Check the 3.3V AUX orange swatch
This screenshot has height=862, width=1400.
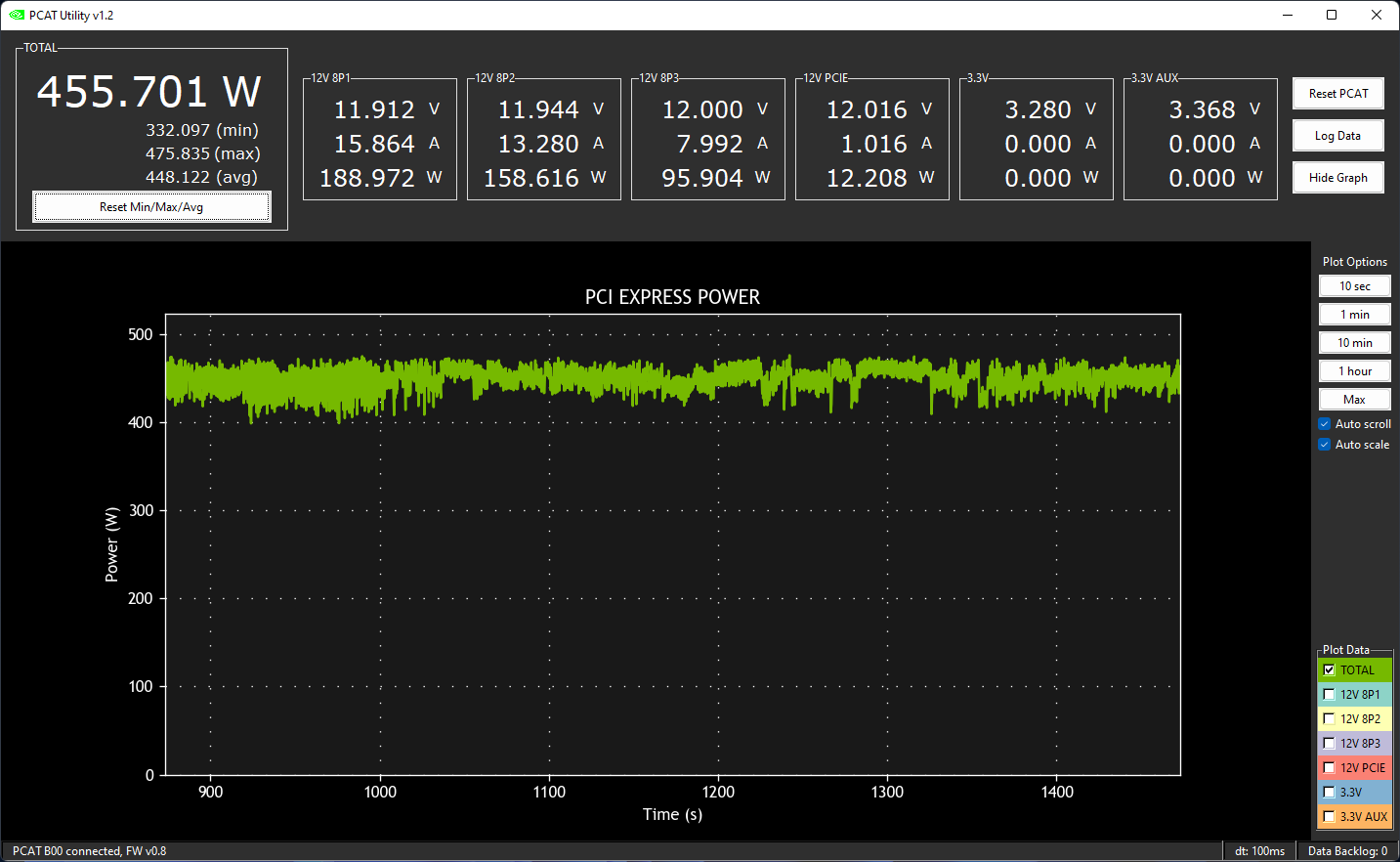point(1329,817)
